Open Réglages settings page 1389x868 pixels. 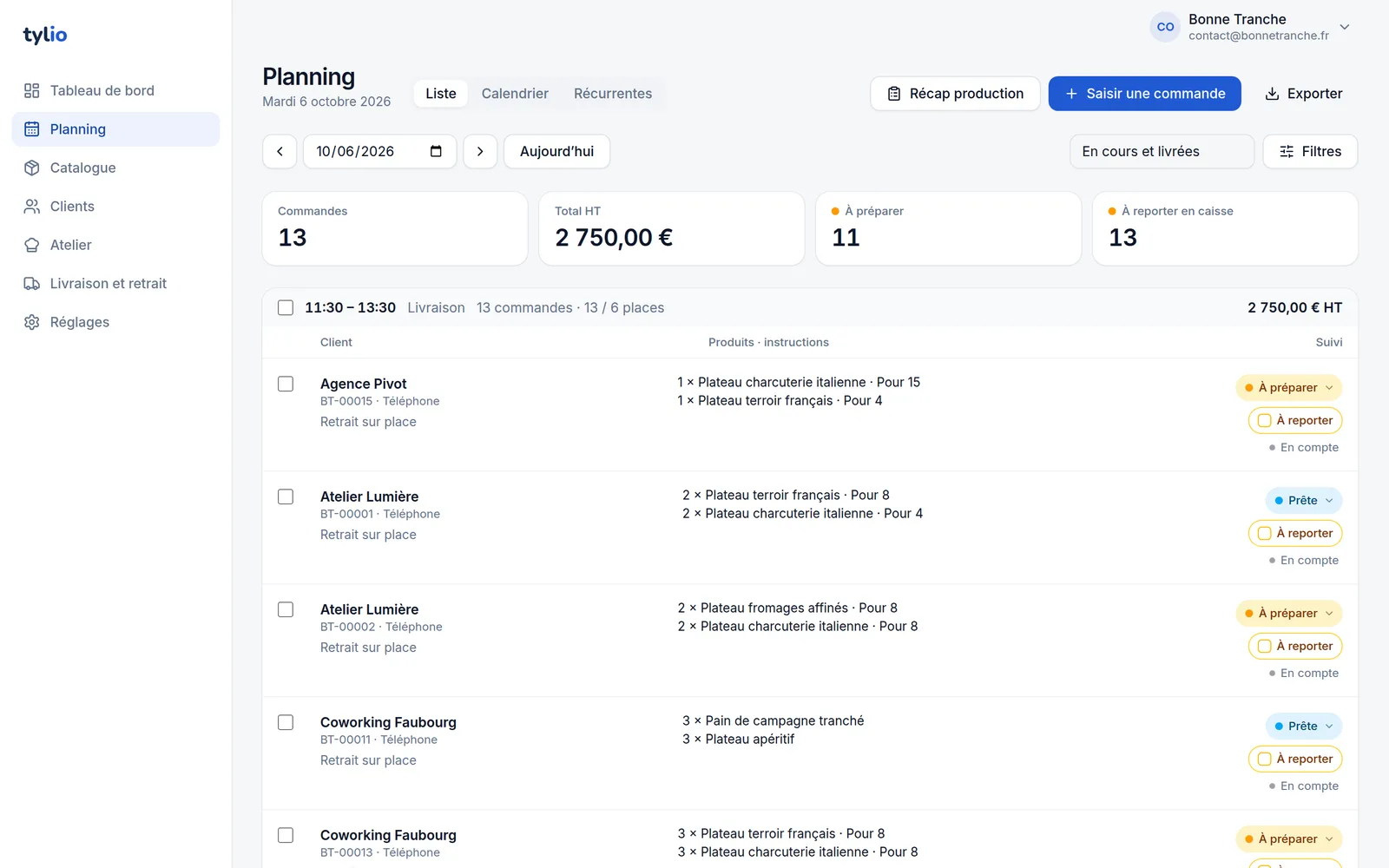point(115,322)
